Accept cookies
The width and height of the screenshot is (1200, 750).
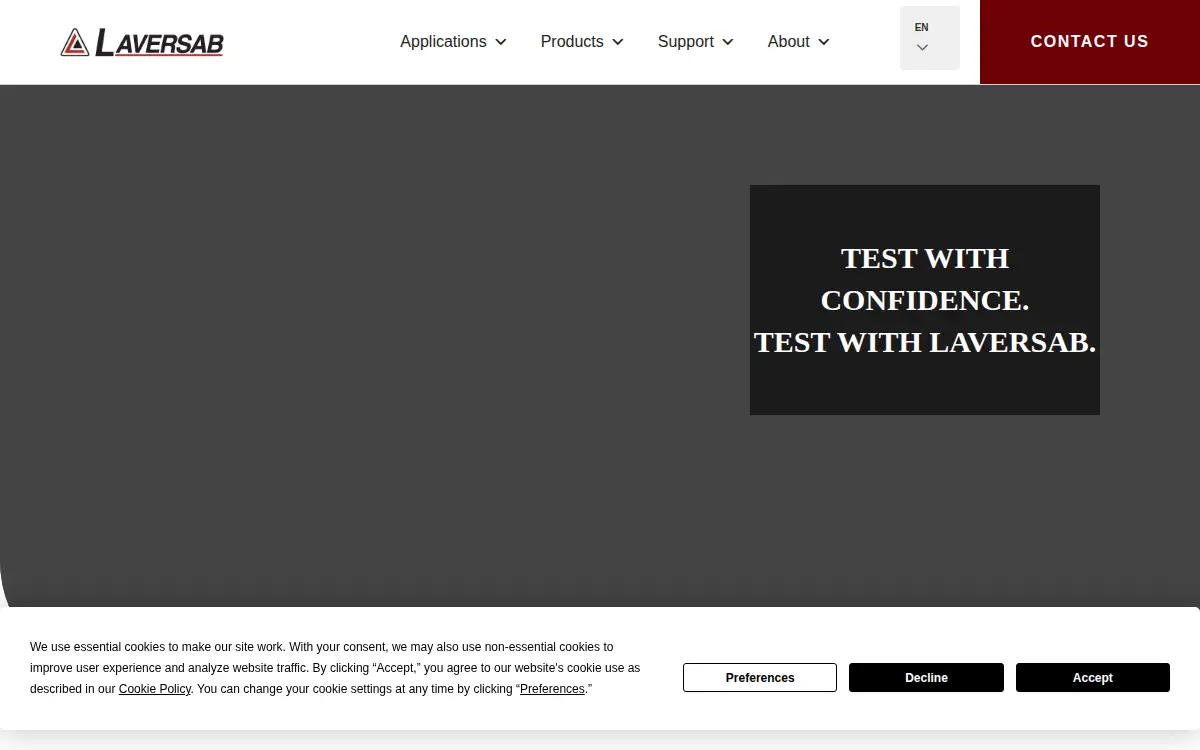(1093, 678)
